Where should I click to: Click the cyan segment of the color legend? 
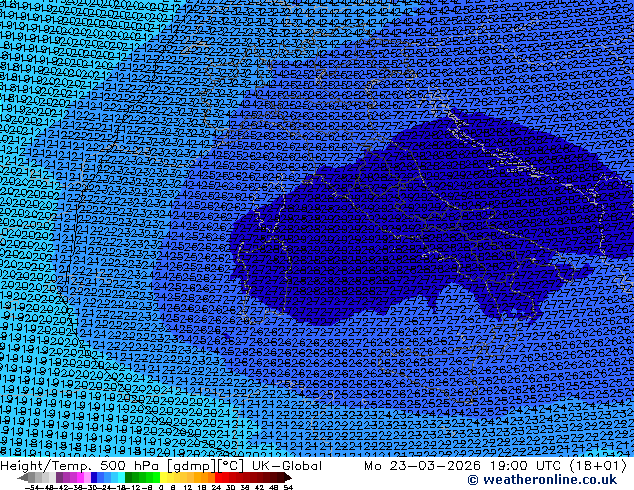(x=121, y=477)
